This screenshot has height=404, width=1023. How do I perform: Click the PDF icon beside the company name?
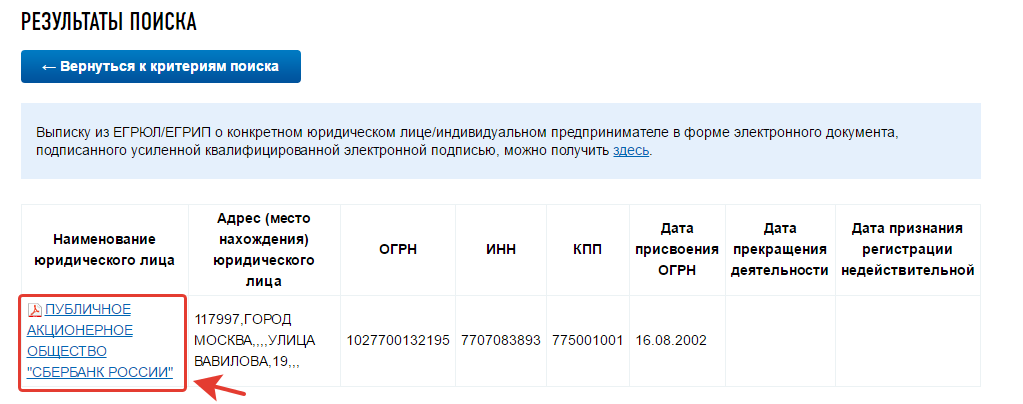35,309
